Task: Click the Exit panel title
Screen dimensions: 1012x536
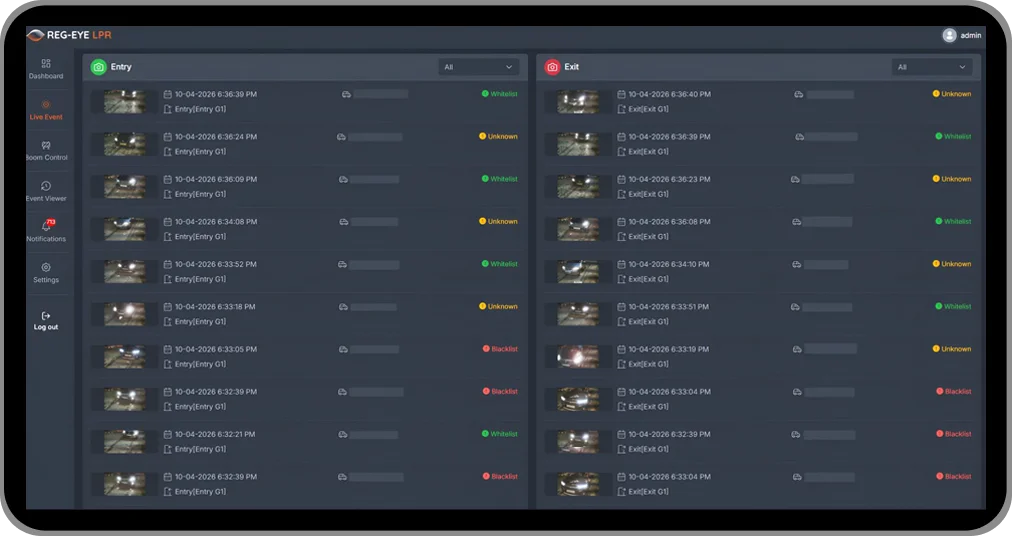Action: click(571, 67)
